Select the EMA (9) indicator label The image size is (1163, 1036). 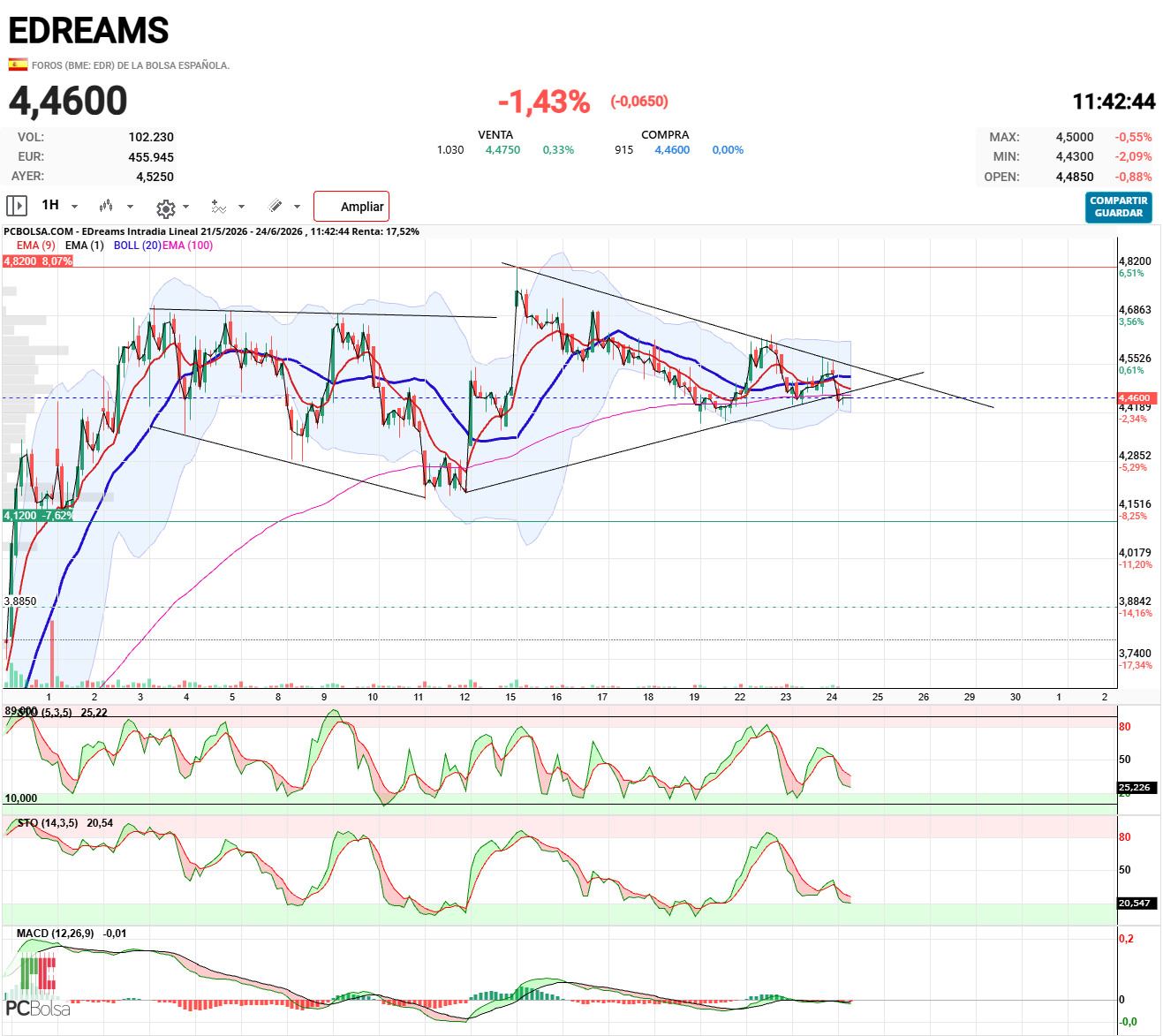[x=35, y=246]
